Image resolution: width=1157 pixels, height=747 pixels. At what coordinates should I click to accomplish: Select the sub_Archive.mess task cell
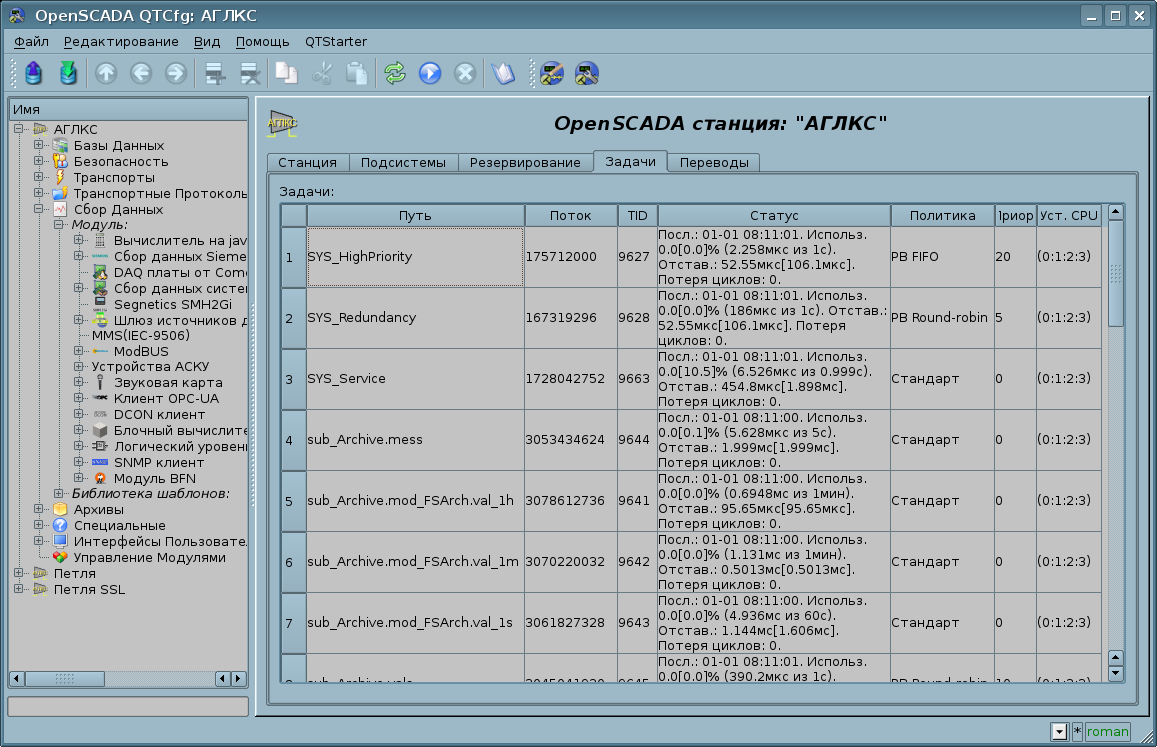(x=415, y=440)
